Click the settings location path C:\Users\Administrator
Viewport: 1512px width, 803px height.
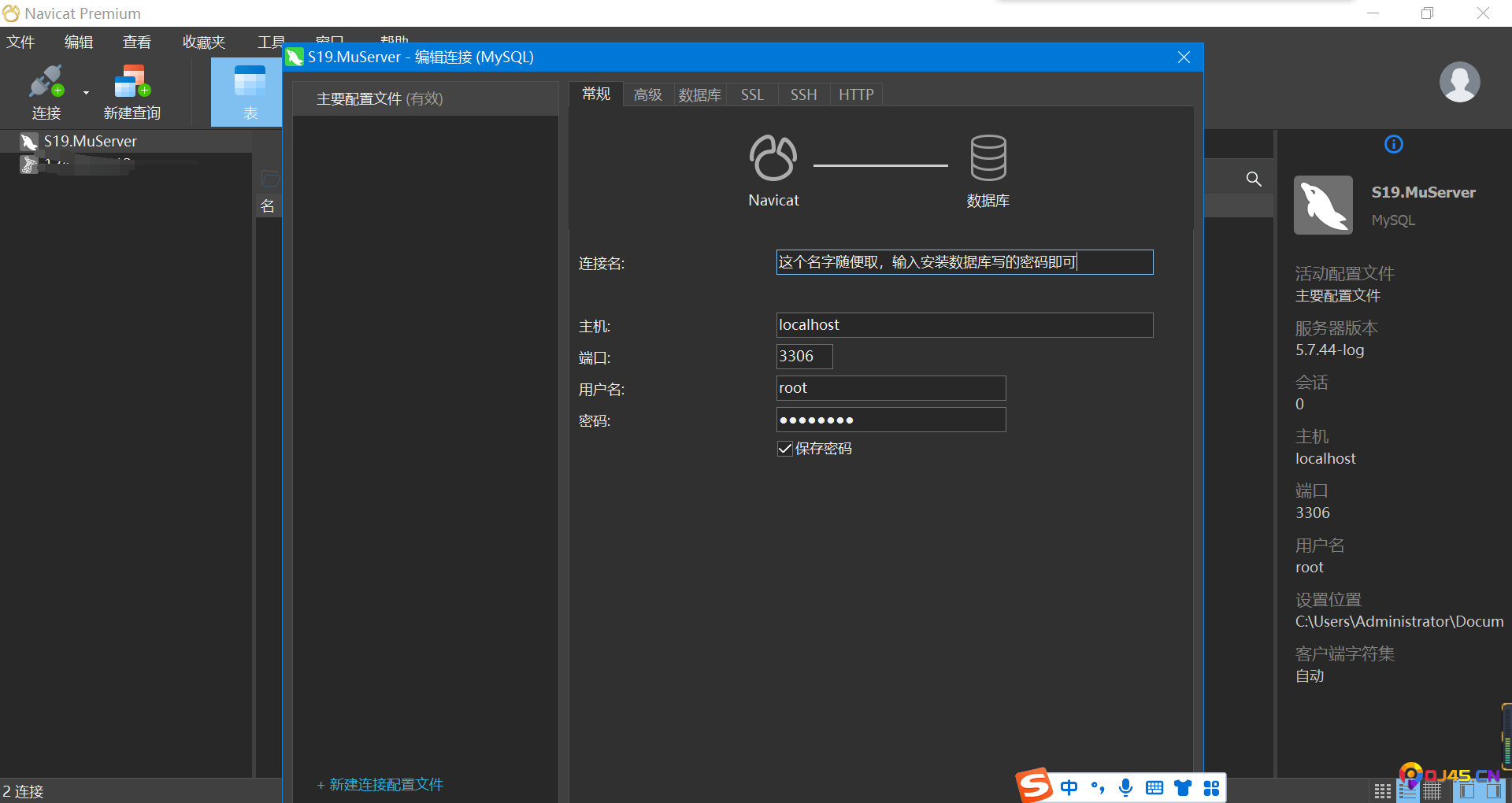click(1399, 622)
